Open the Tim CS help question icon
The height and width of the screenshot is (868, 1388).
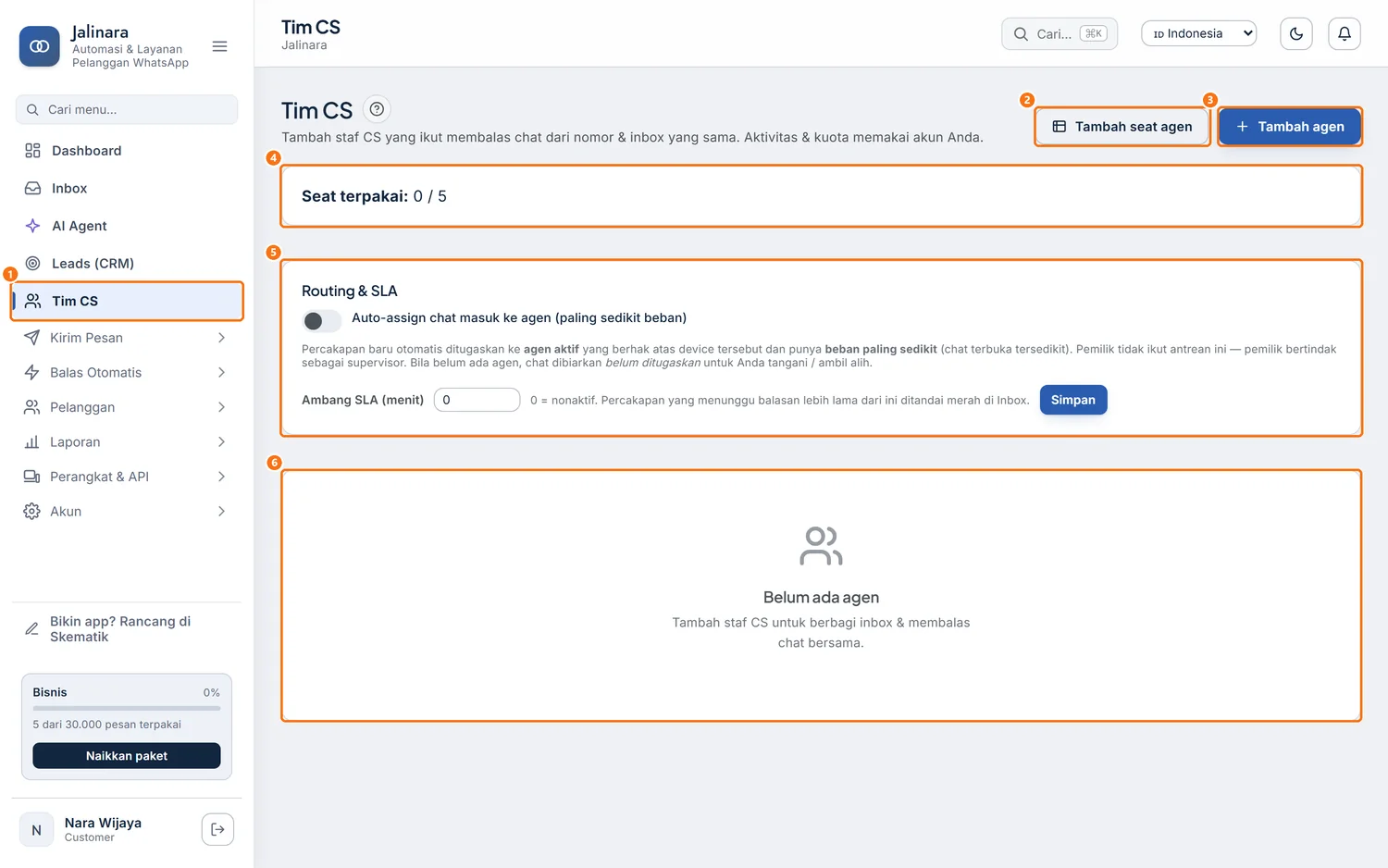coord(377,109)
